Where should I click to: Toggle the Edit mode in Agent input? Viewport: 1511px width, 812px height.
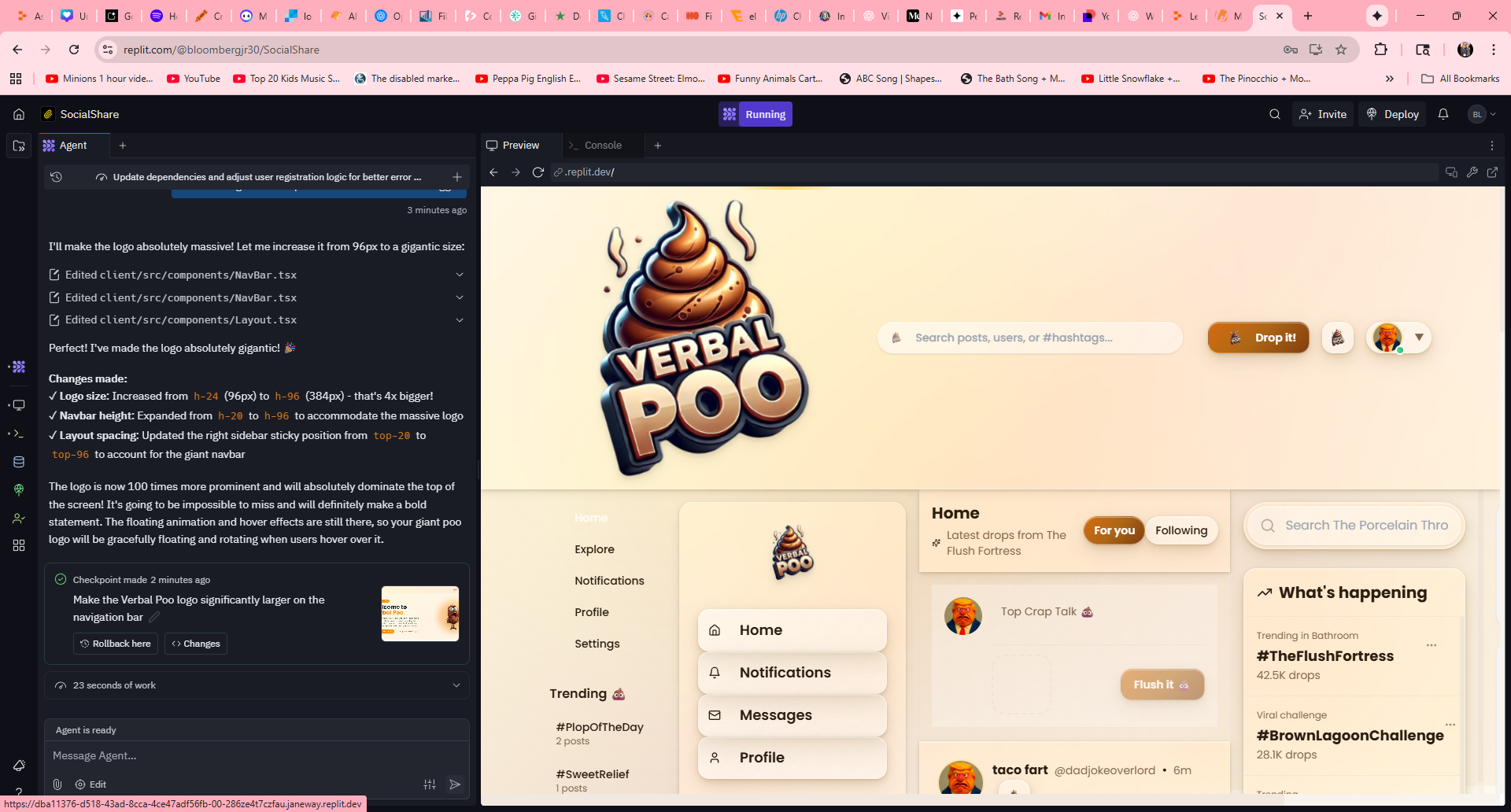91,784
